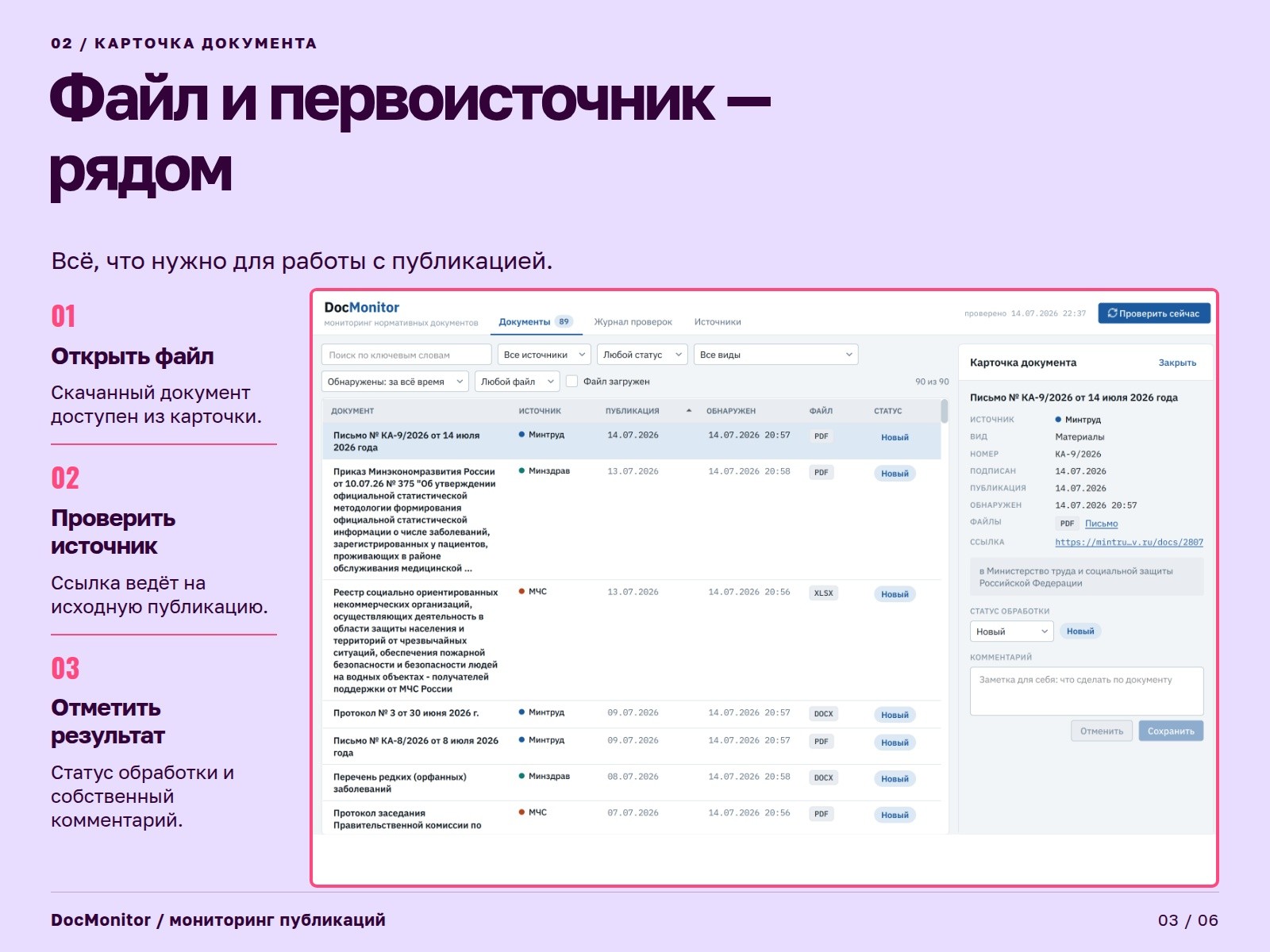Screen dimensions: 1270x952
Task: Click the ПУБЛИКАЦИЯ column header
Action: pyautogui.click(x=633, y=411)
